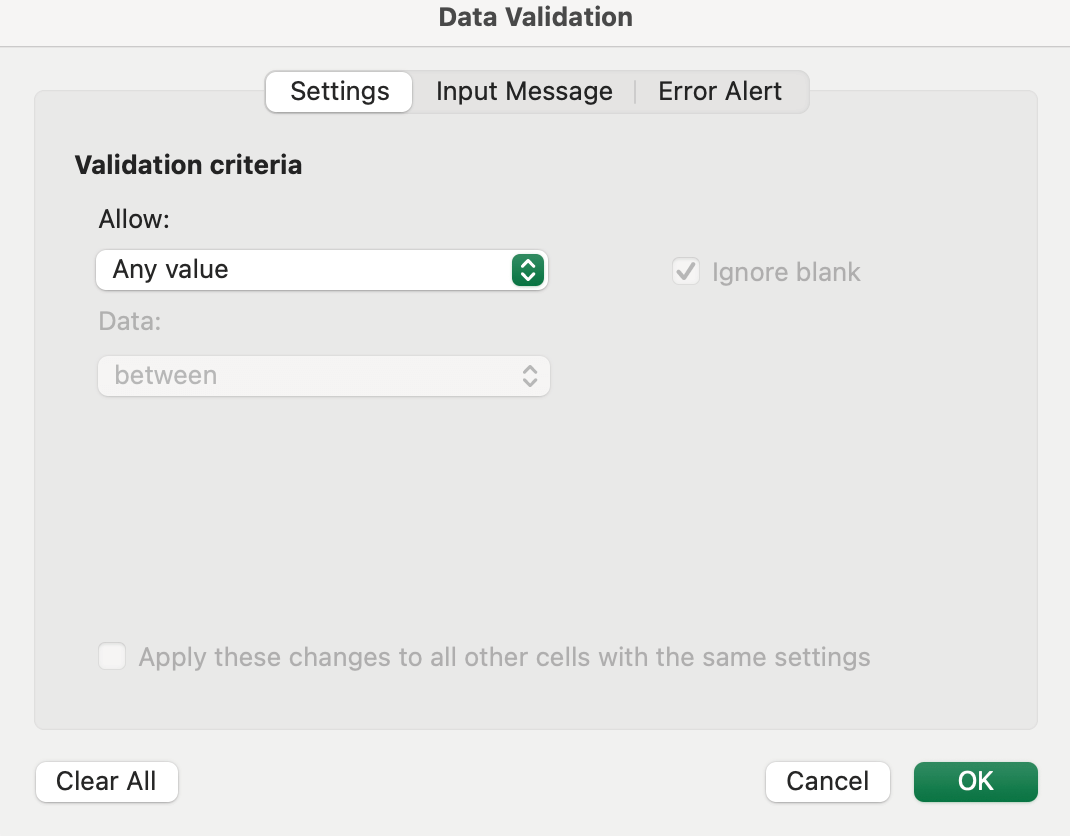Click the "Any value" text in Allow box

[171, 270]
